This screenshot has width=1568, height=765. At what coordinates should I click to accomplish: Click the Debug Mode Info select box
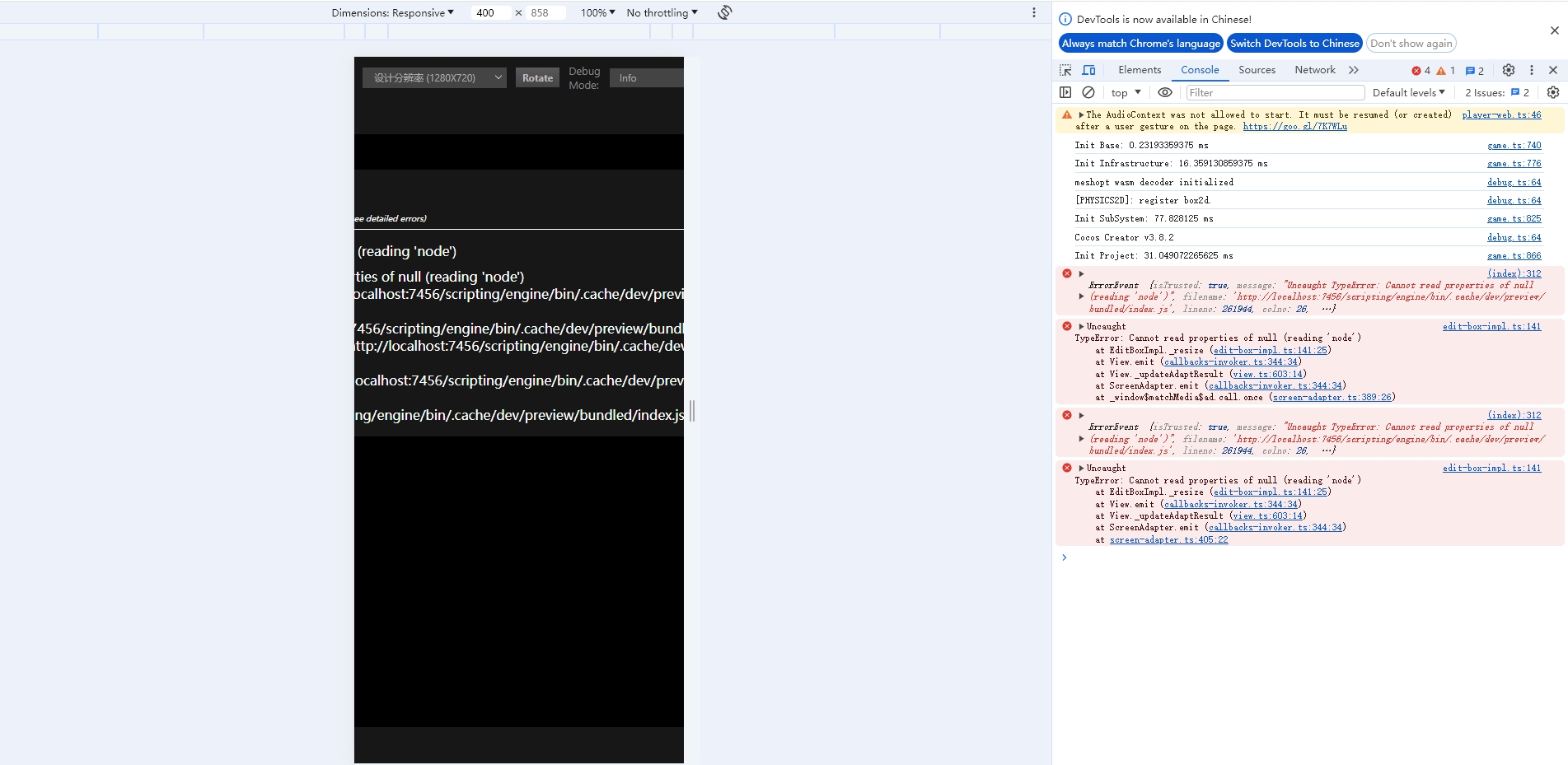point(646,77)
